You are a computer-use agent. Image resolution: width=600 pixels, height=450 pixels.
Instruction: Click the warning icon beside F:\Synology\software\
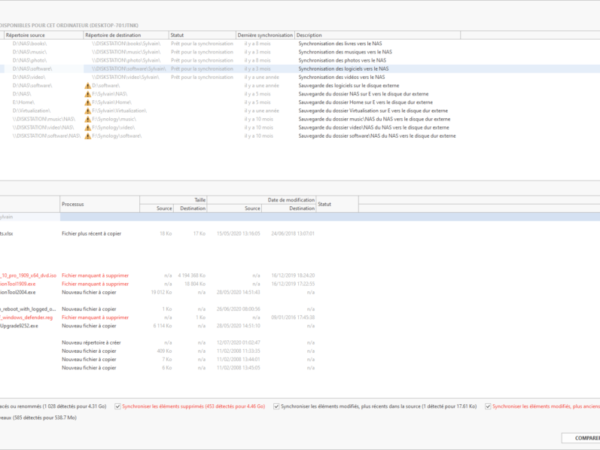point(88,135)
